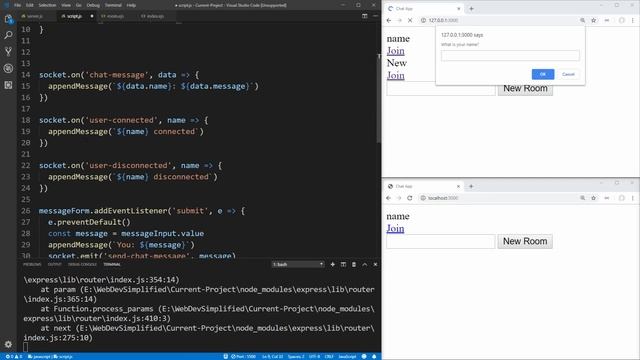Stop page loading in top Chrome window
This screenshot has height=360, width=640.
pos(410,20)
